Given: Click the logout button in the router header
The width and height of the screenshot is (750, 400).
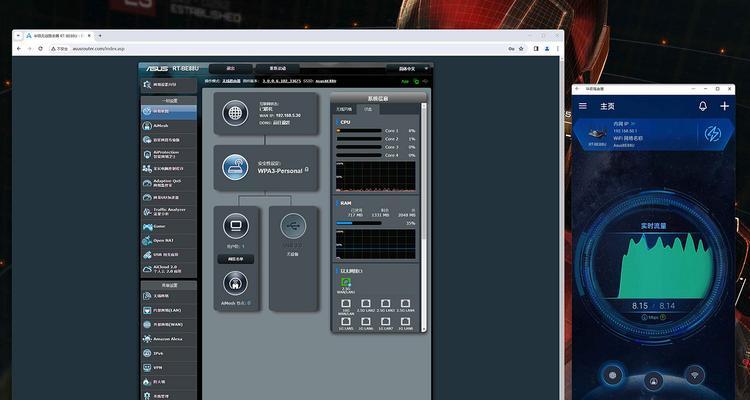Looking at the screenshot, I should click(231, 68).
